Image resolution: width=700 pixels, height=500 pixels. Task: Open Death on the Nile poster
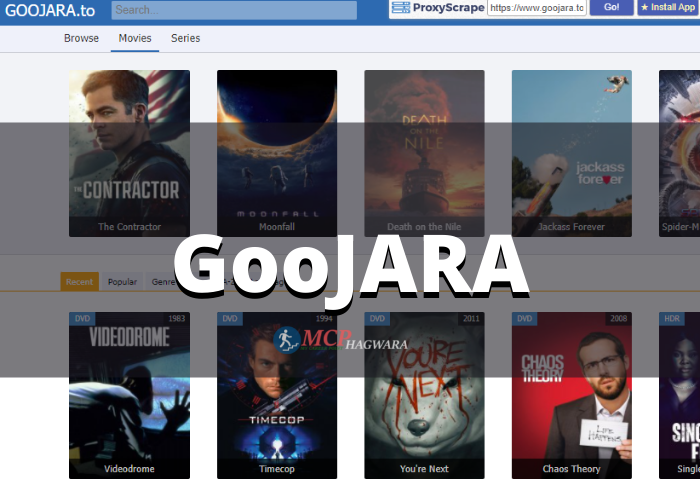(424, 153)
